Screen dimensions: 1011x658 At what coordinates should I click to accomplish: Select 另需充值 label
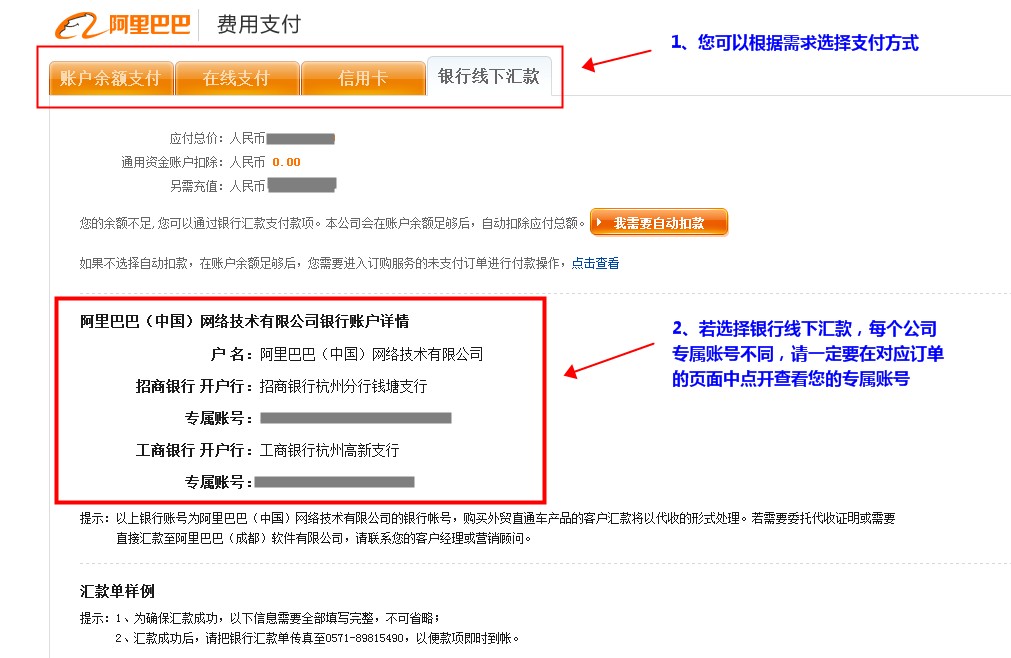(196, 186)
